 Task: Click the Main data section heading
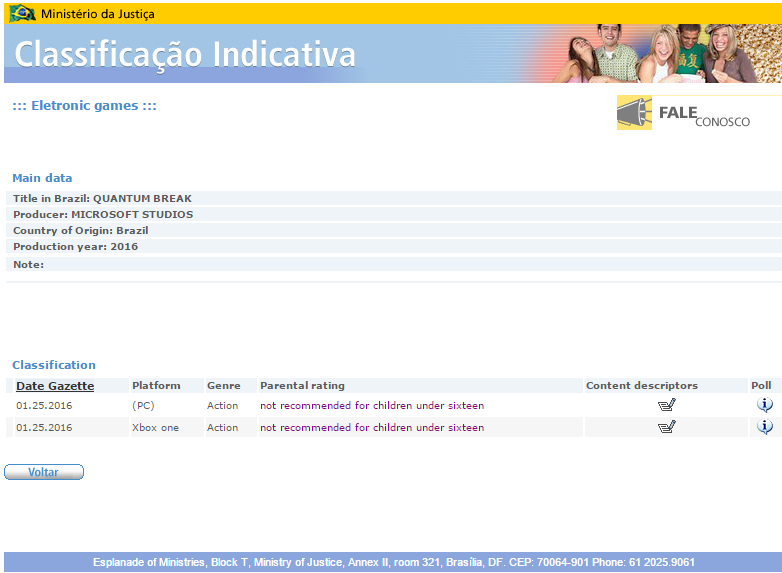coord(42,178)
